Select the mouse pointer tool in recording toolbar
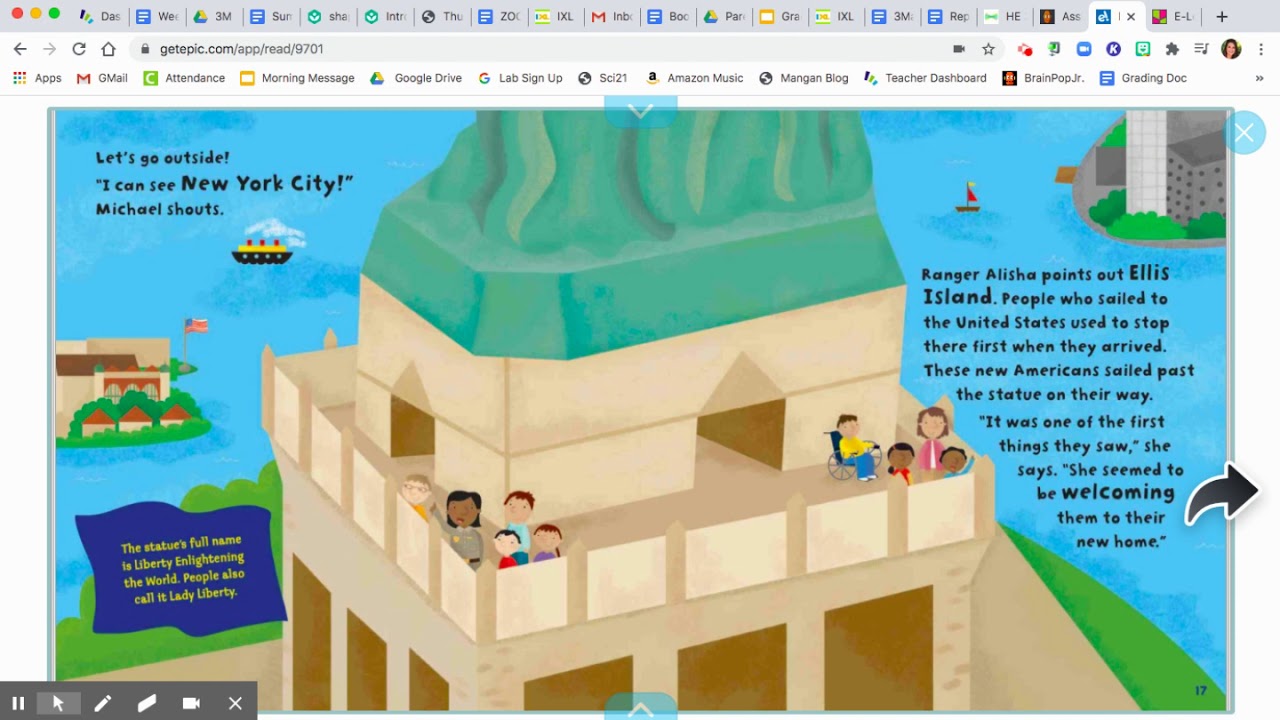The width and height of the screenshot is (1280, 720). click(x=58, y=703)
